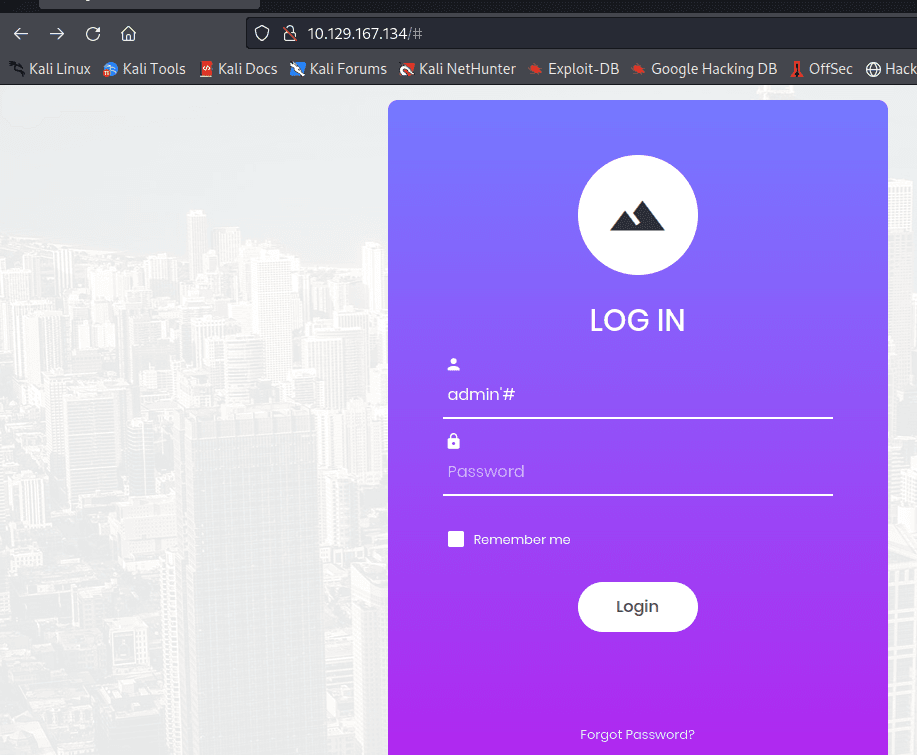Click the shield tracking protection icon

click(x=262, y=34)
